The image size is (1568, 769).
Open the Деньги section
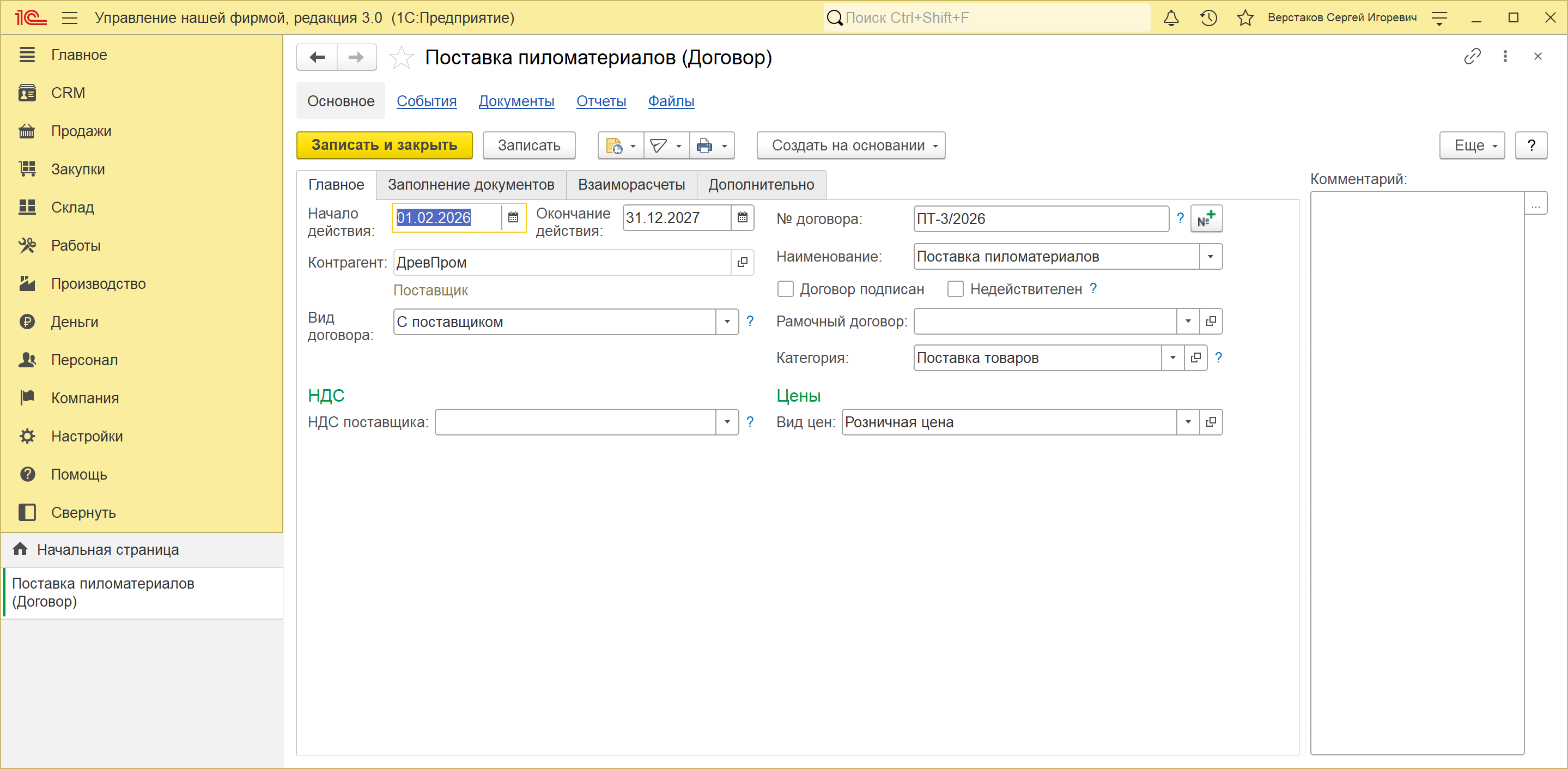[74, 322]
